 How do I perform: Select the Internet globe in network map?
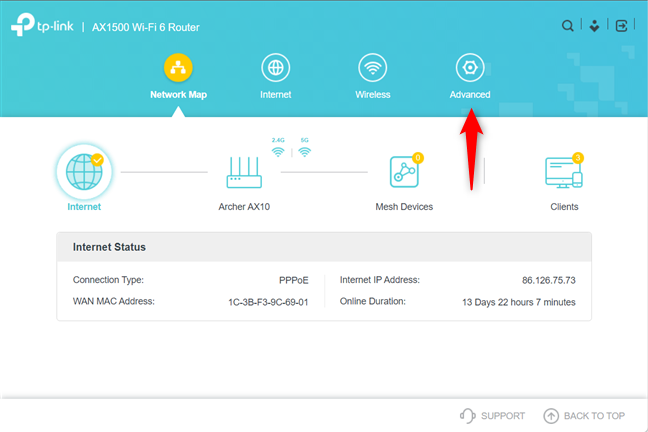click(x=84, y=172)
